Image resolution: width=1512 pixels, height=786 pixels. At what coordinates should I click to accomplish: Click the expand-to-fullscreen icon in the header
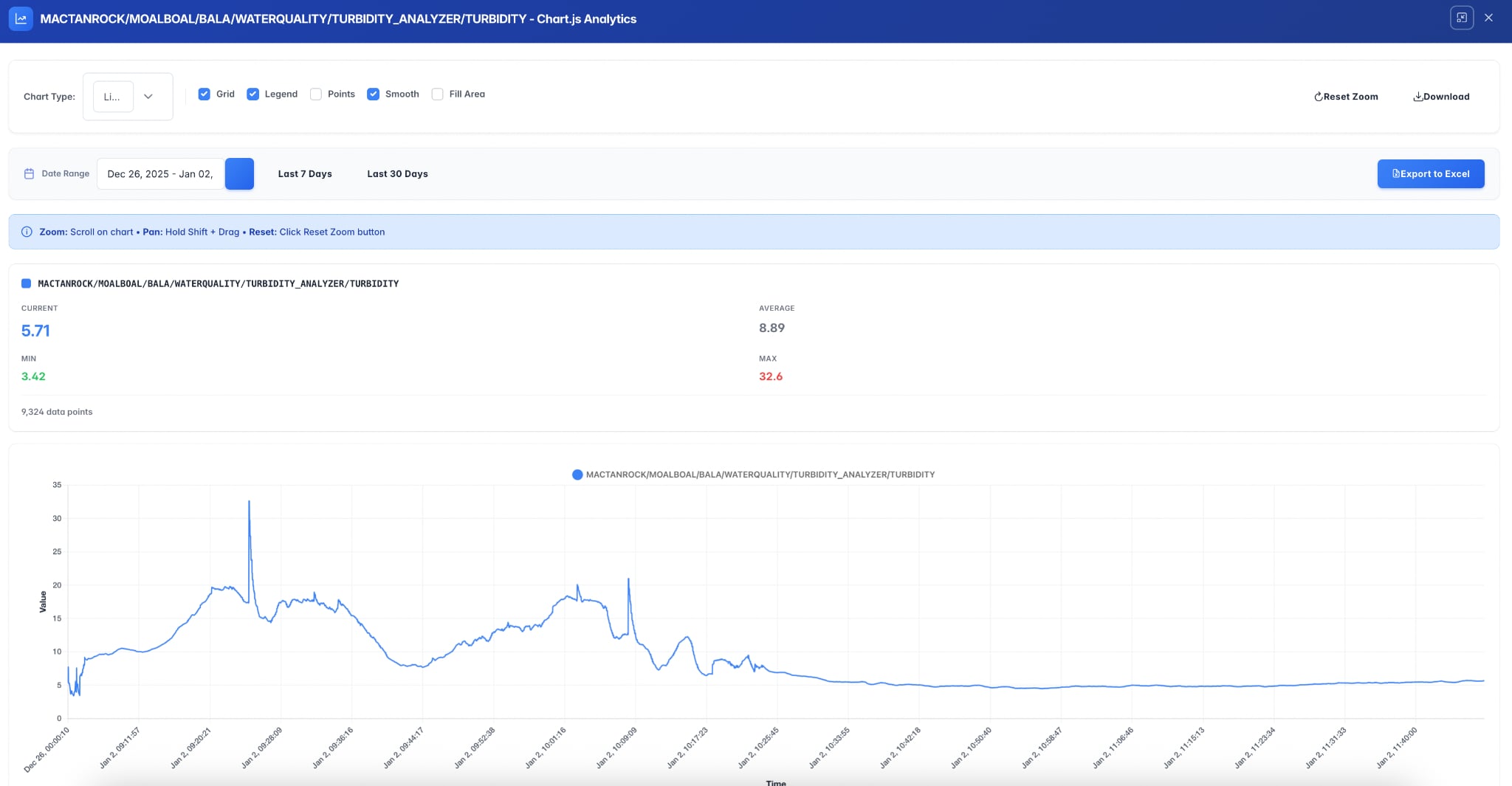(x=1463, y=17)
